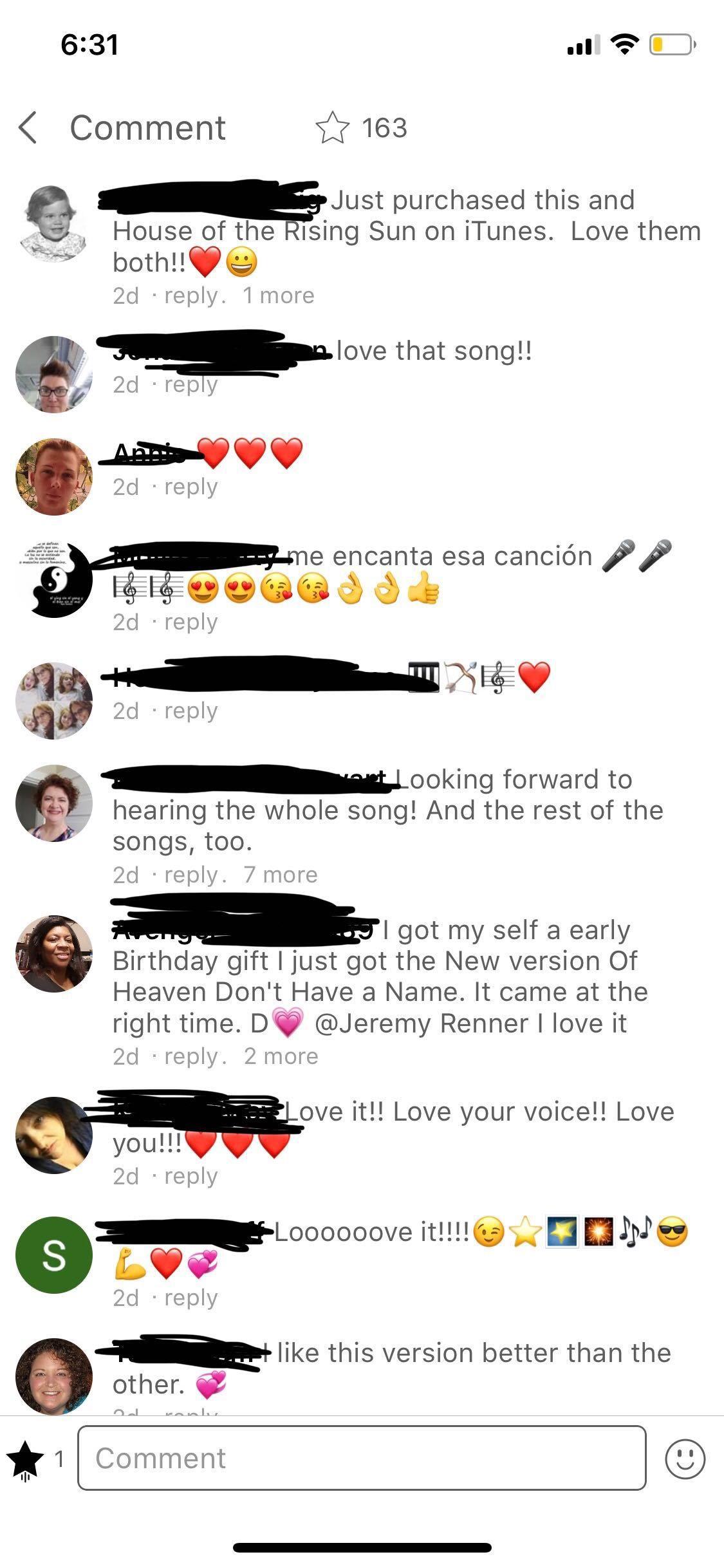The width and height of the screenshot is (724, 1568).
Task: Tap the @Jeremy Renner mention
Action: (x=421, y=1023)
